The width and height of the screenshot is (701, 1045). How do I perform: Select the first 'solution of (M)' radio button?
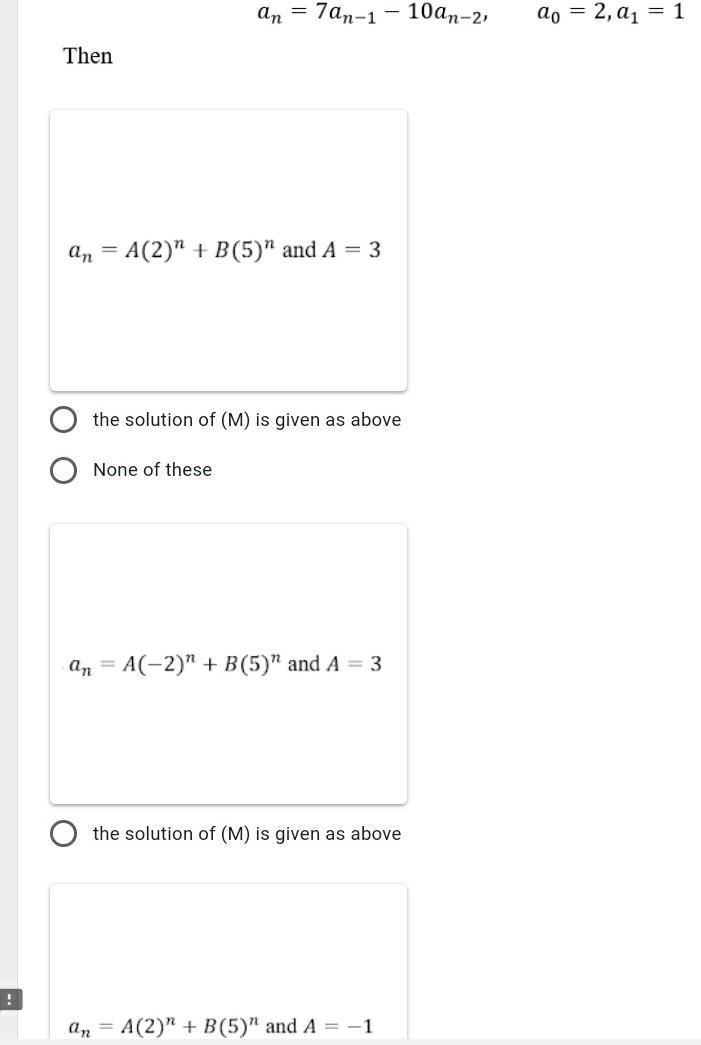pos(63,419)
